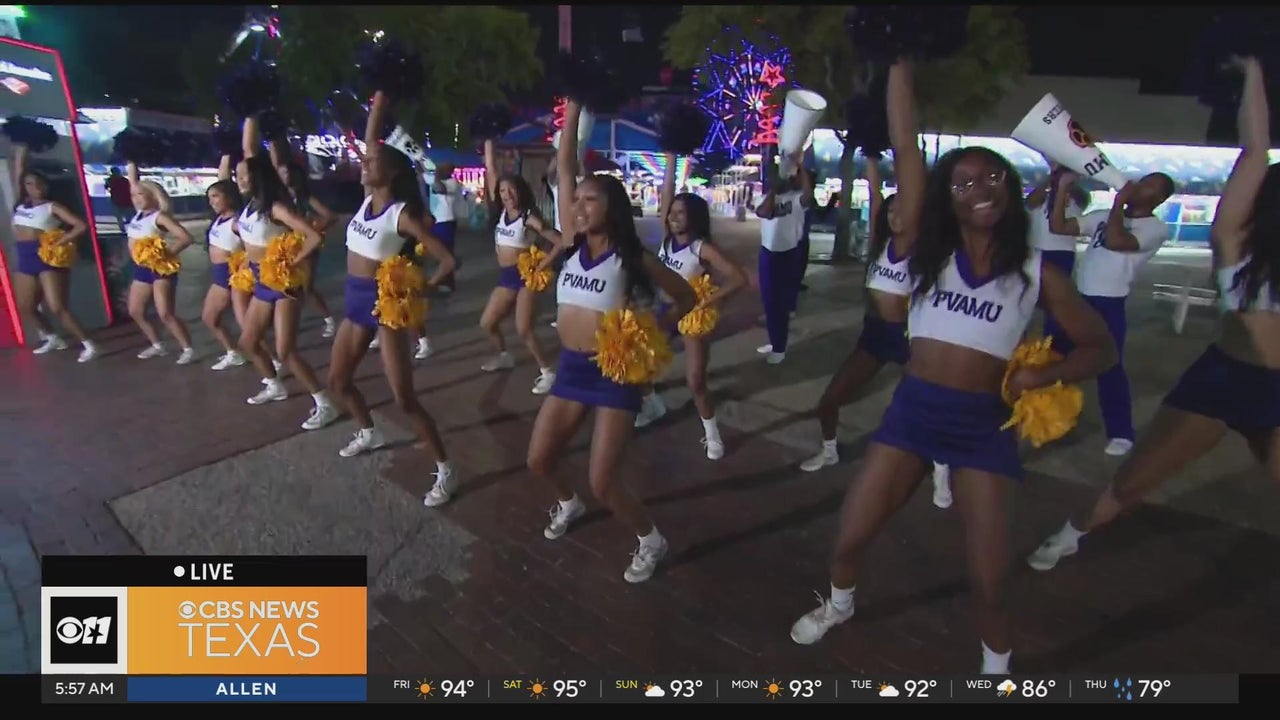Click Wednesday's 86° temperature
This screenshot has height=720, width=1280.
(1038, 688)
